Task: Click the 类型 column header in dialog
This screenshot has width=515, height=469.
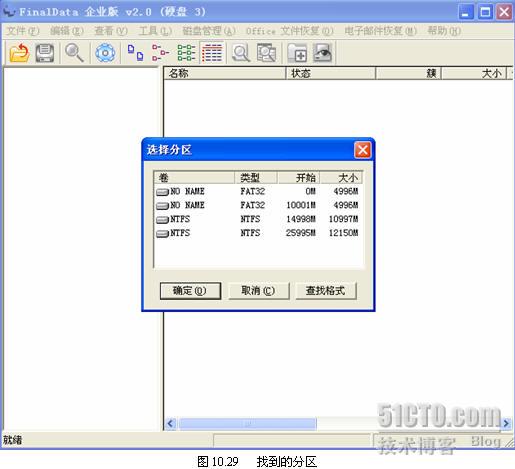Action: coord(256,178)
